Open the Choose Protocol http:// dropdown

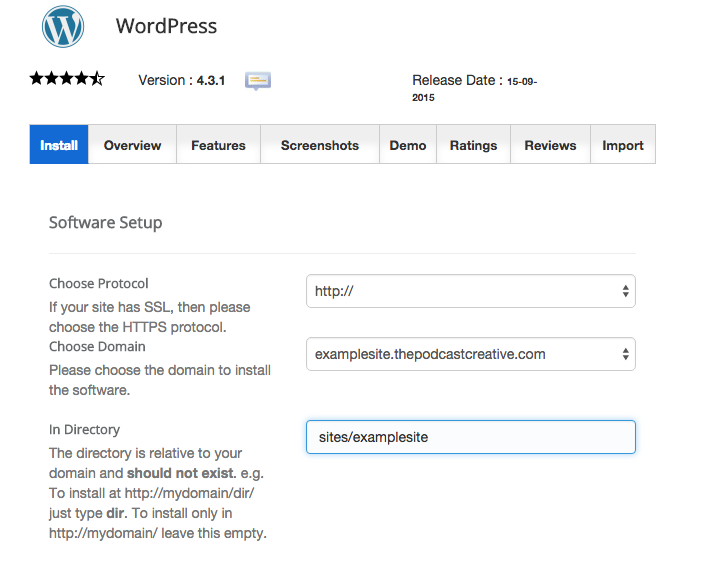(471, 291)
